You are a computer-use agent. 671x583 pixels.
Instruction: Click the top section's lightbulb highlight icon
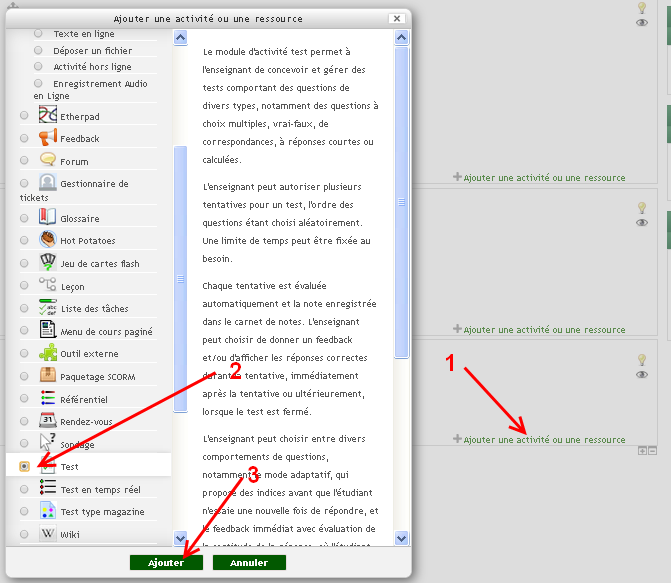click(x=642, y=8)
